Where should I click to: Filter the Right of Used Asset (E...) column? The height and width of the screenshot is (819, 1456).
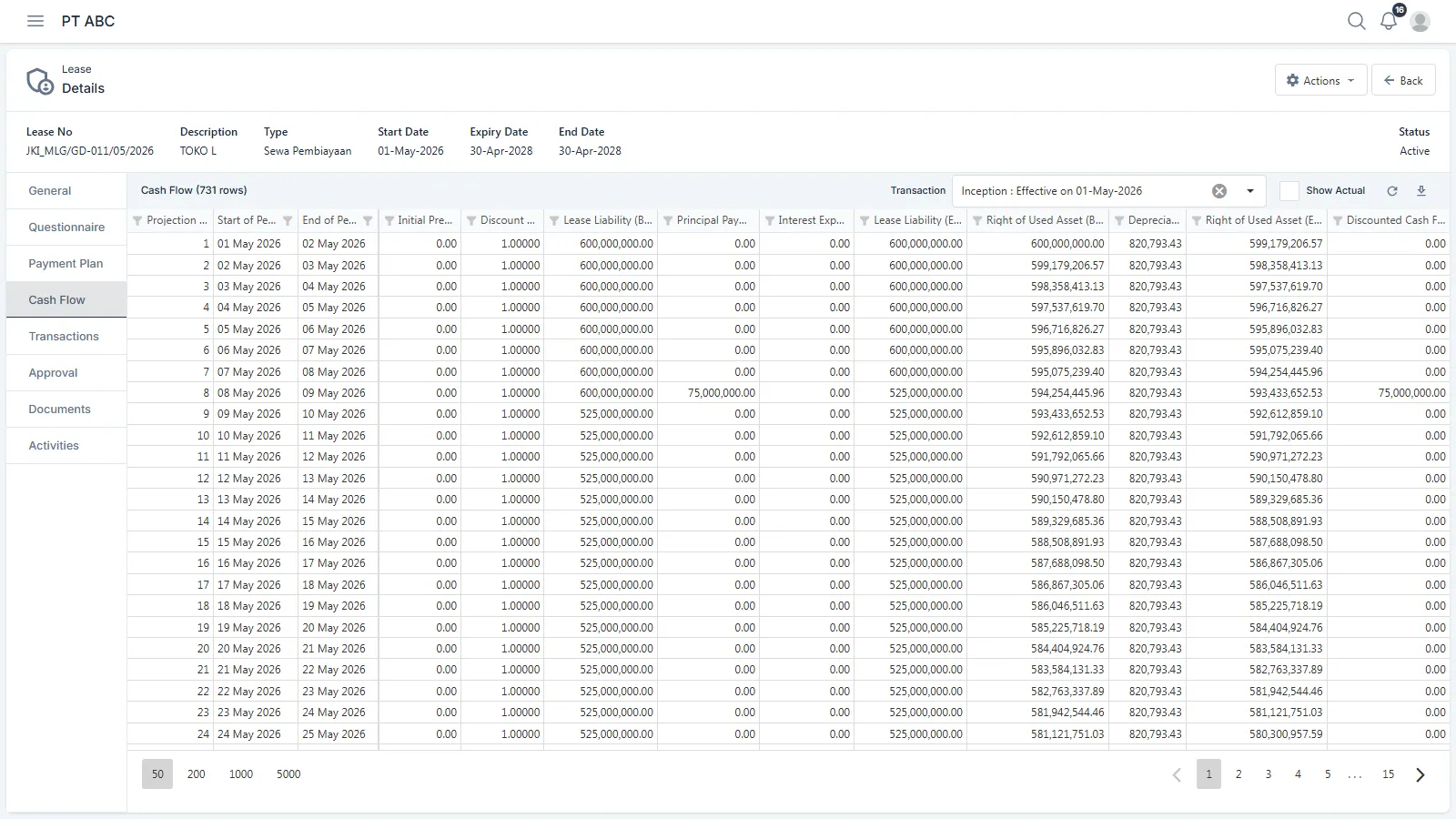point(1197,220)
